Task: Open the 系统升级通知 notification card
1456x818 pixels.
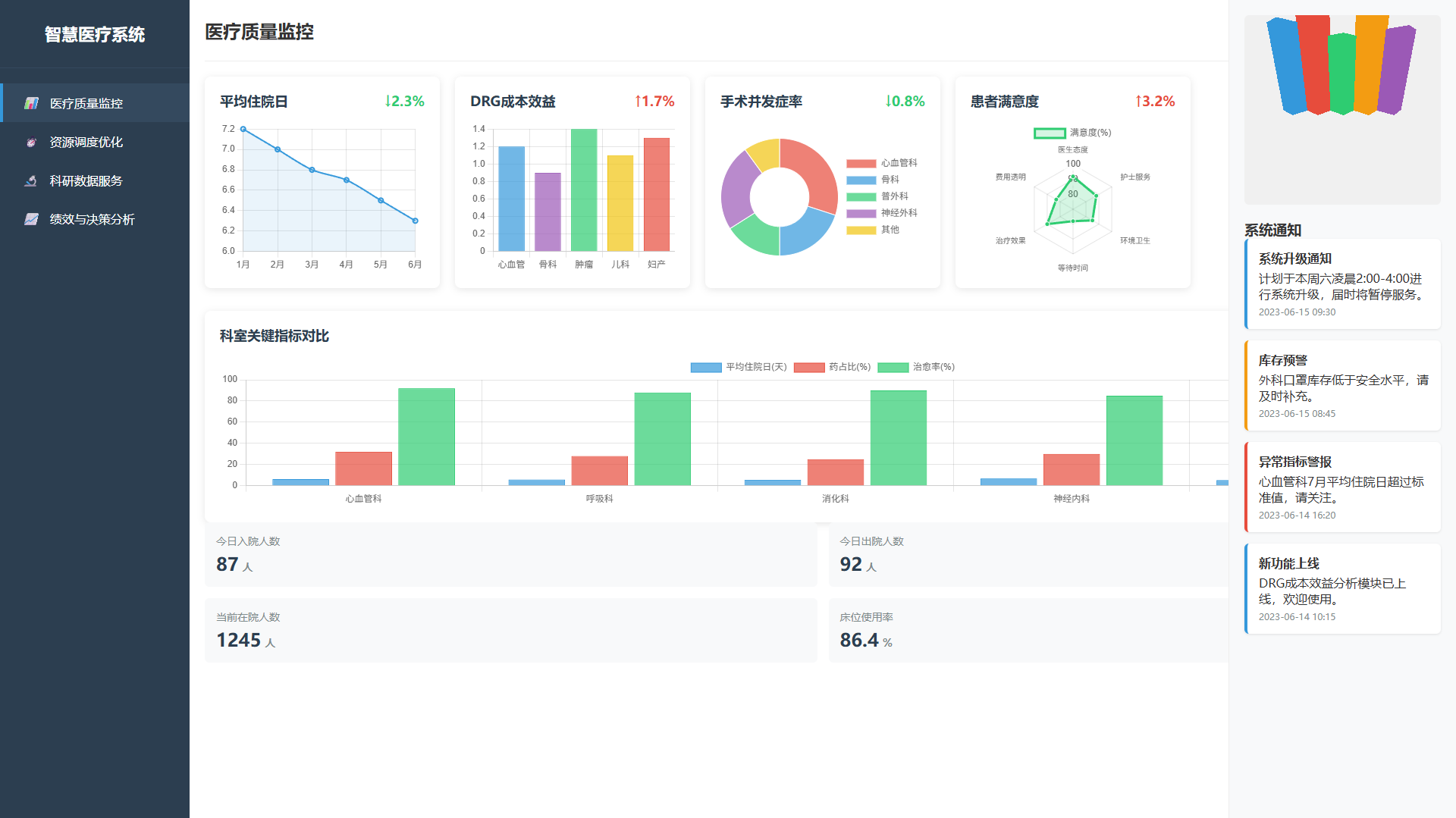Action: [1342, 284]
